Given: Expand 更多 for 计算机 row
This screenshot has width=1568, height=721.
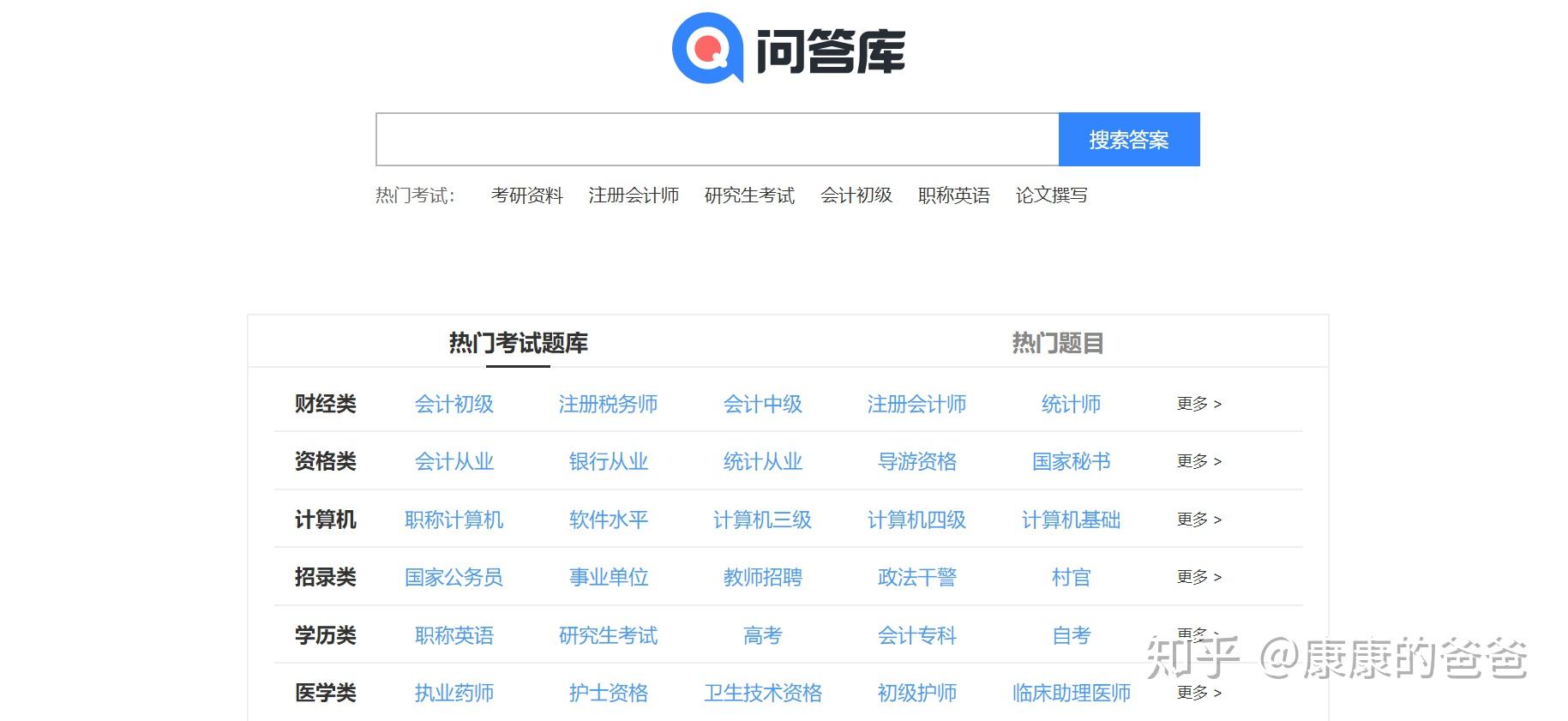Looking at the screenshot, I should (1199, 520).
